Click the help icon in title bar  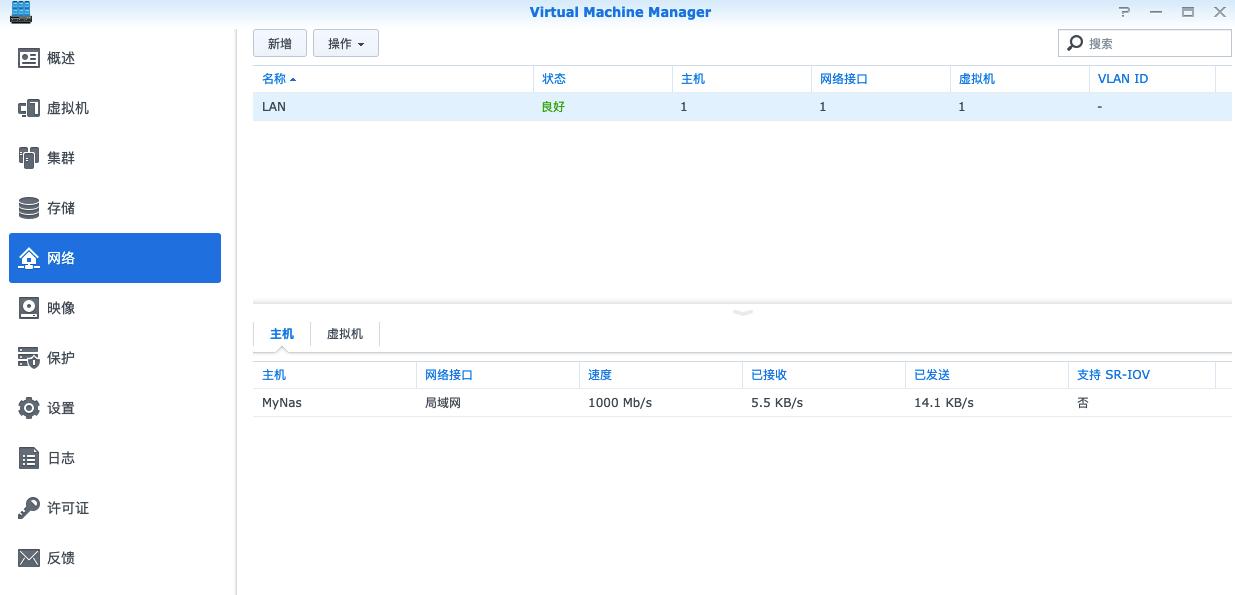(x=1124, y=12)
